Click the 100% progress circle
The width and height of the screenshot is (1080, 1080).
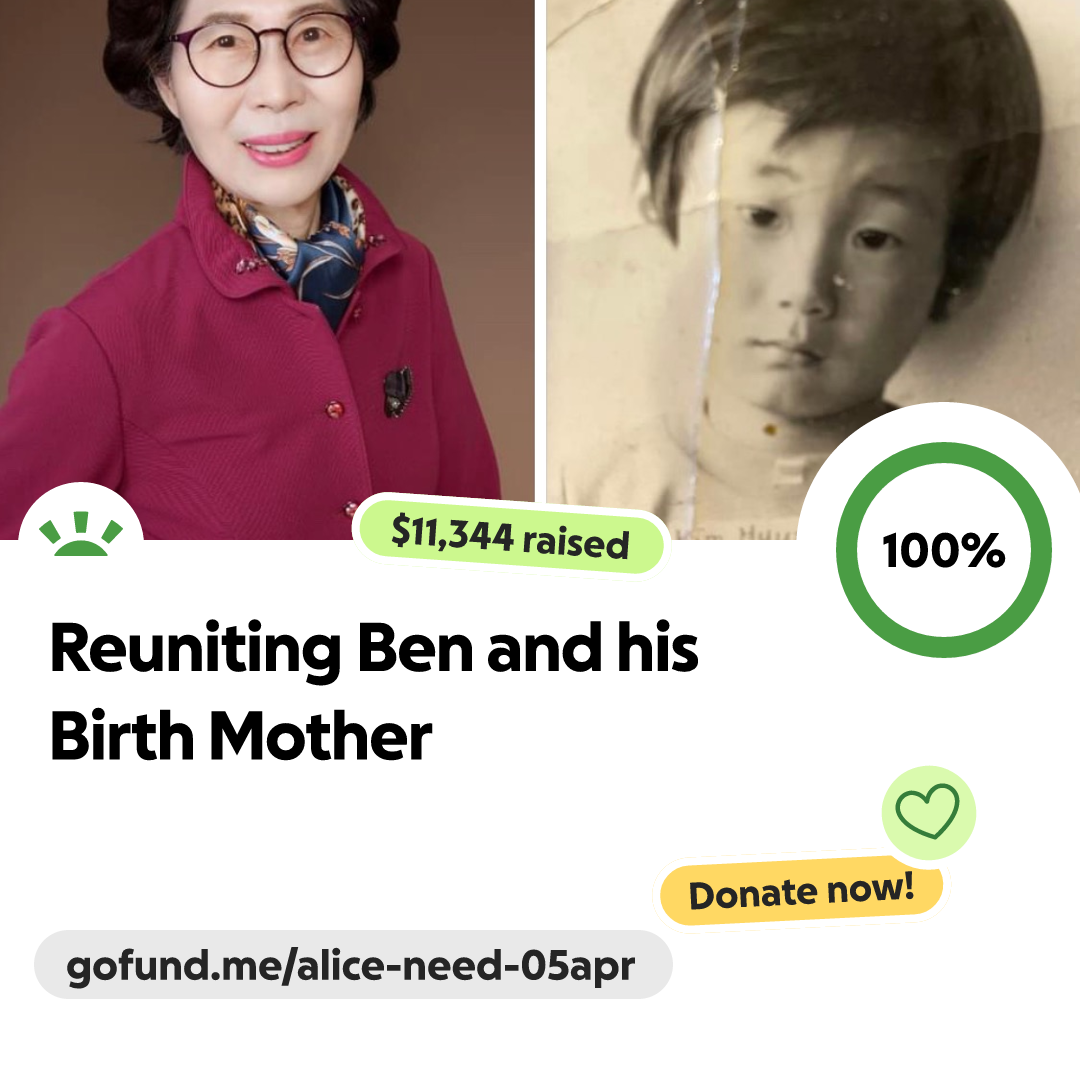(944, 550)
